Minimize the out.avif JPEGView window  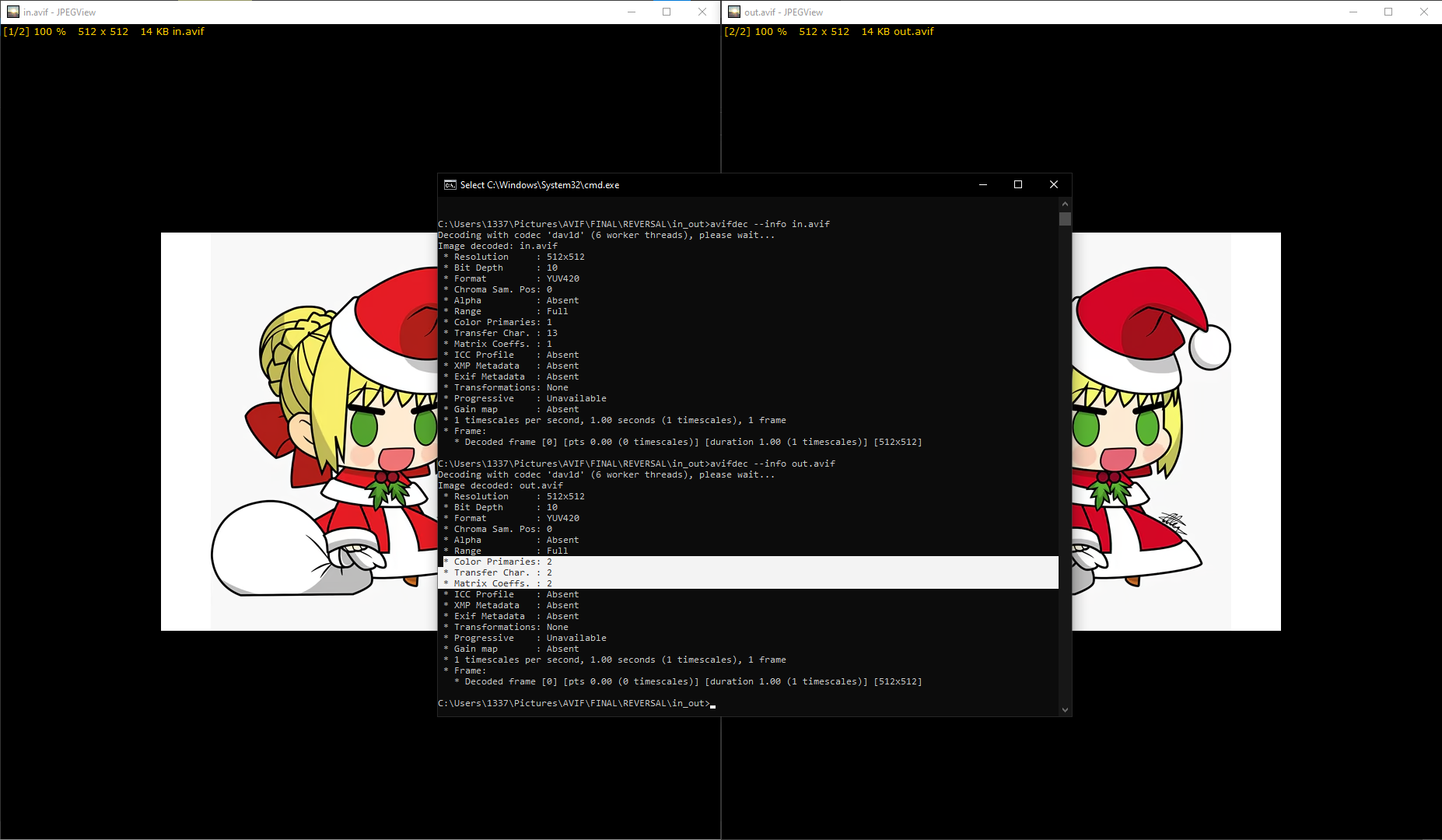coord(1353,12)
